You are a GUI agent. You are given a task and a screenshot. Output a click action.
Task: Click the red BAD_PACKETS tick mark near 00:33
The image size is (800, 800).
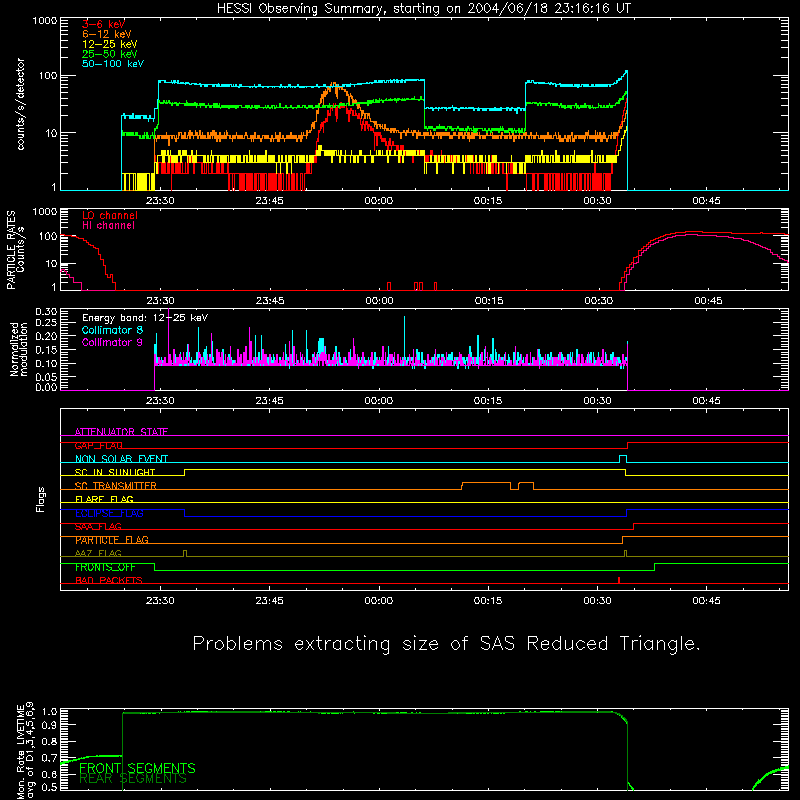tap(619, 580)
